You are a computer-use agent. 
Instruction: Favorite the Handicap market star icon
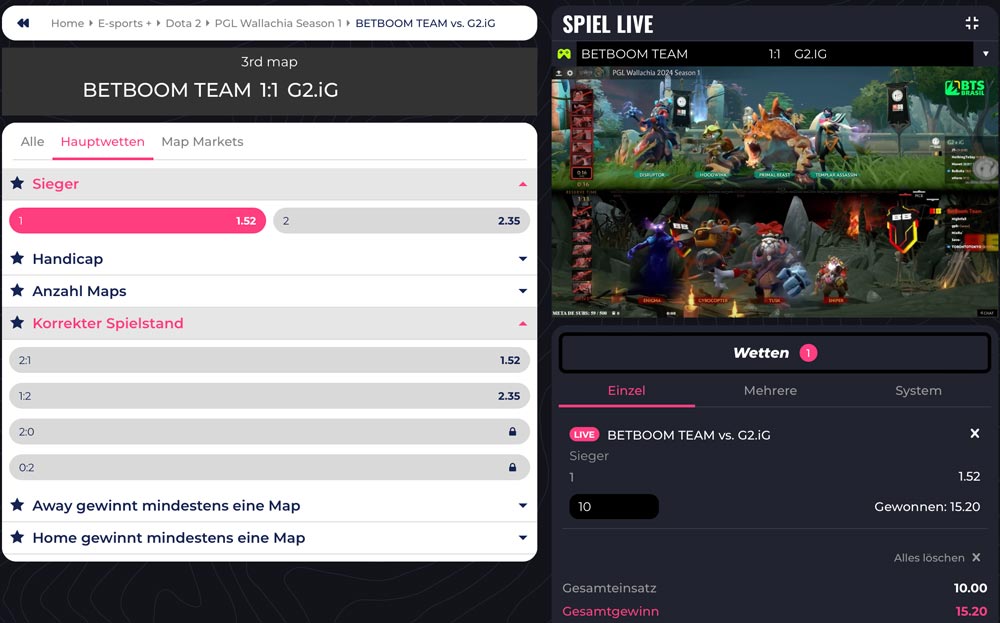(x=17, y=258)
